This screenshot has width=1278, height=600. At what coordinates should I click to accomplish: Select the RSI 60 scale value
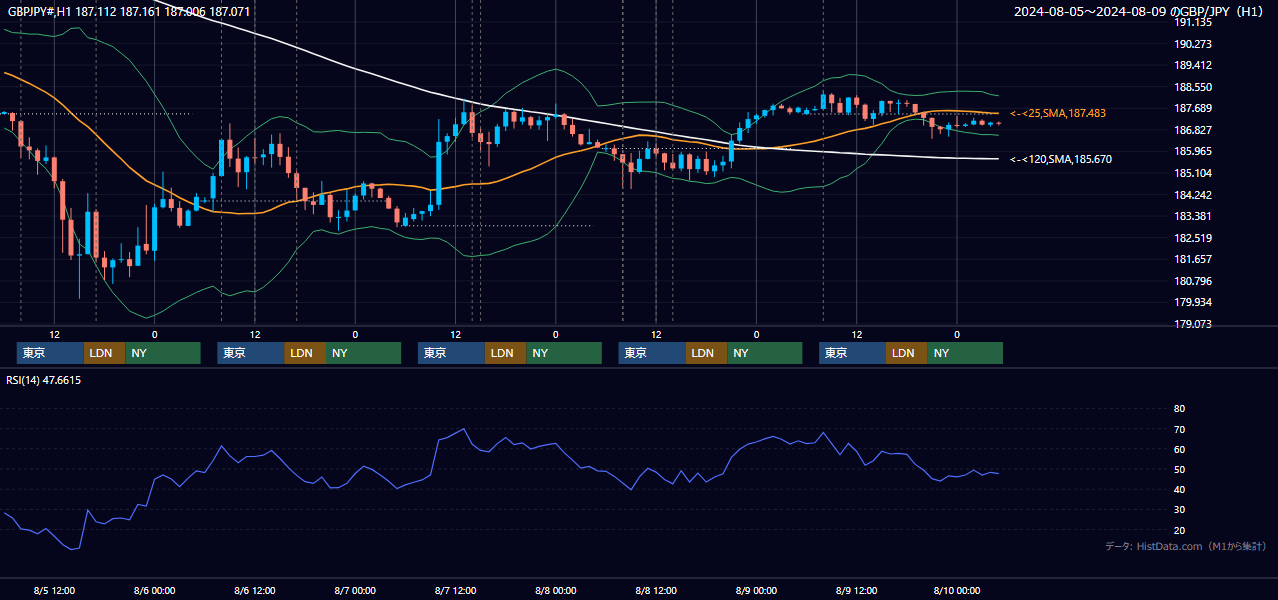click(1179, 449)
